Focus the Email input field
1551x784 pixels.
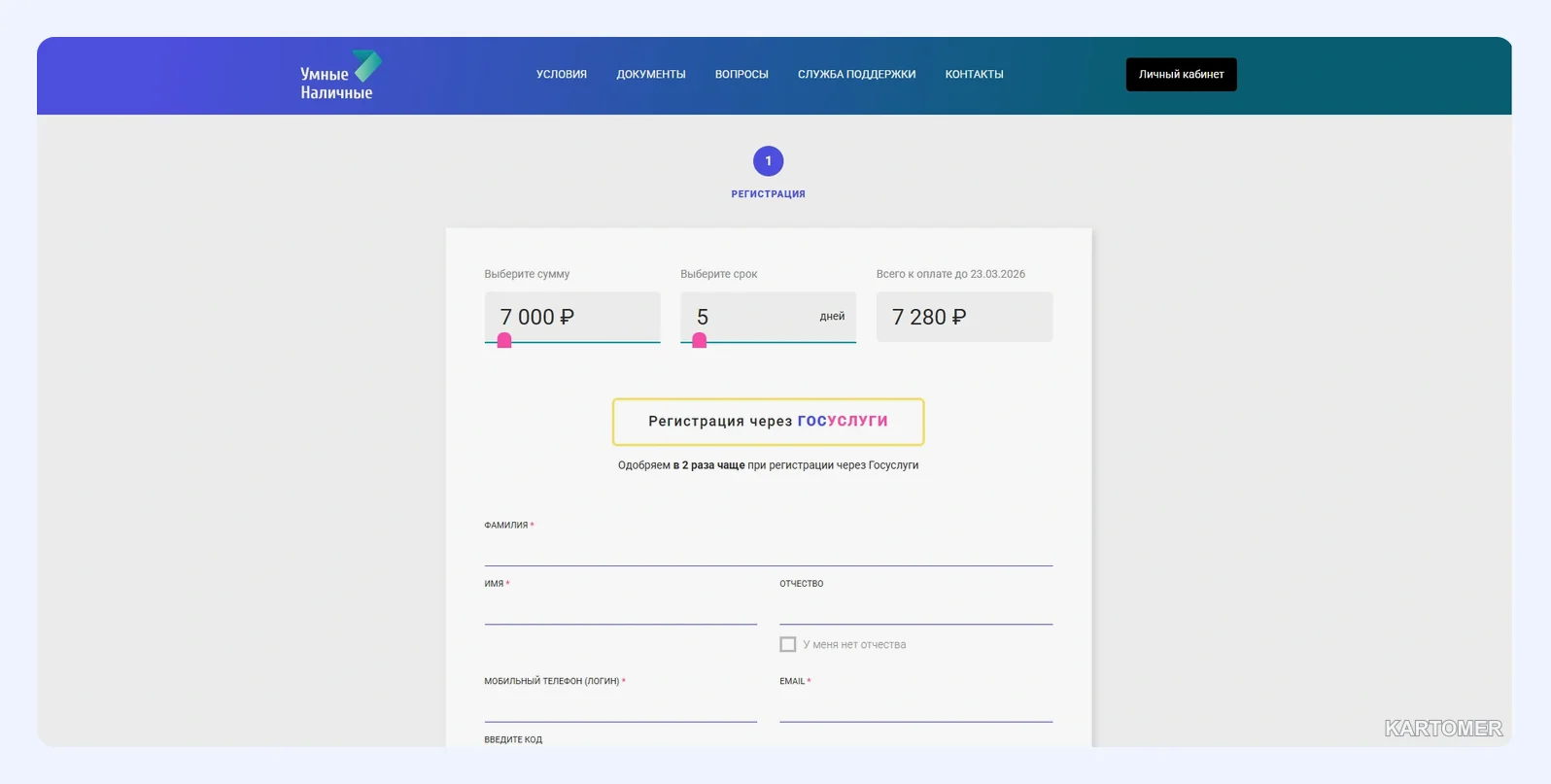pyautogui.click(x=915, y=708)
